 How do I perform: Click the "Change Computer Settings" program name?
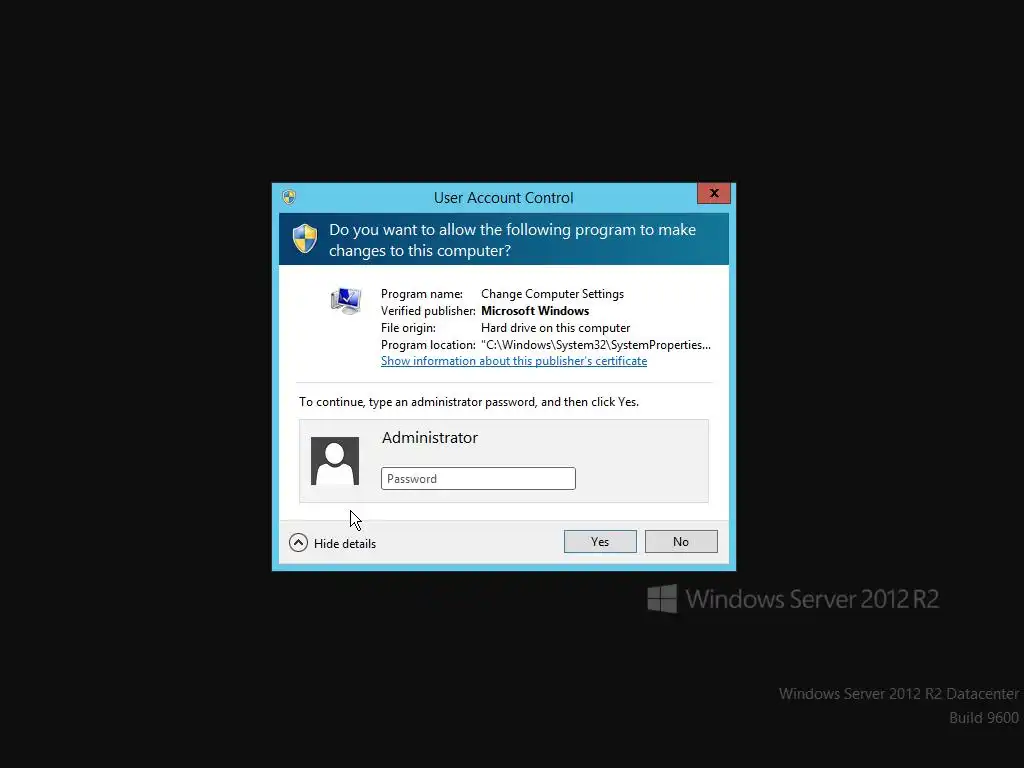[x=552, y=294]
